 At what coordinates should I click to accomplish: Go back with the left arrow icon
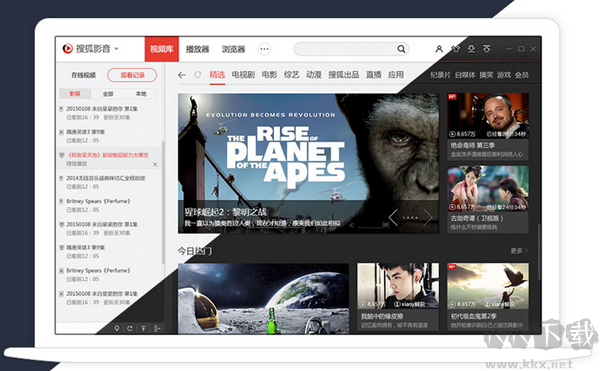182,75
